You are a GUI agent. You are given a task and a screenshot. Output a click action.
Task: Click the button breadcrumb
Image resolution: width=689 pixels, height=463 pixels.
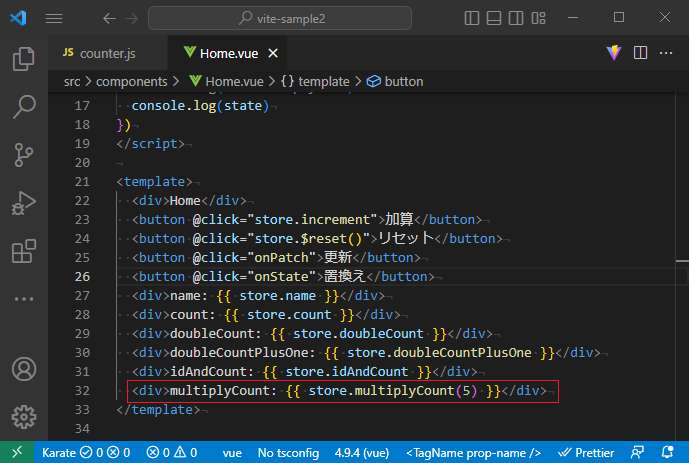tap(395, 82)
